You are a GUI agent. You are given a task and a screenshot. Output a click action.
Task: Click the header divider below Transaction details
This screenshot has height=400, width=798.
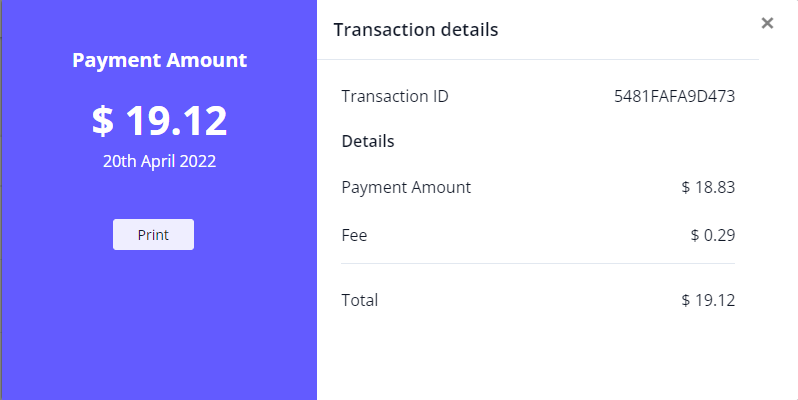click(538, 59)
